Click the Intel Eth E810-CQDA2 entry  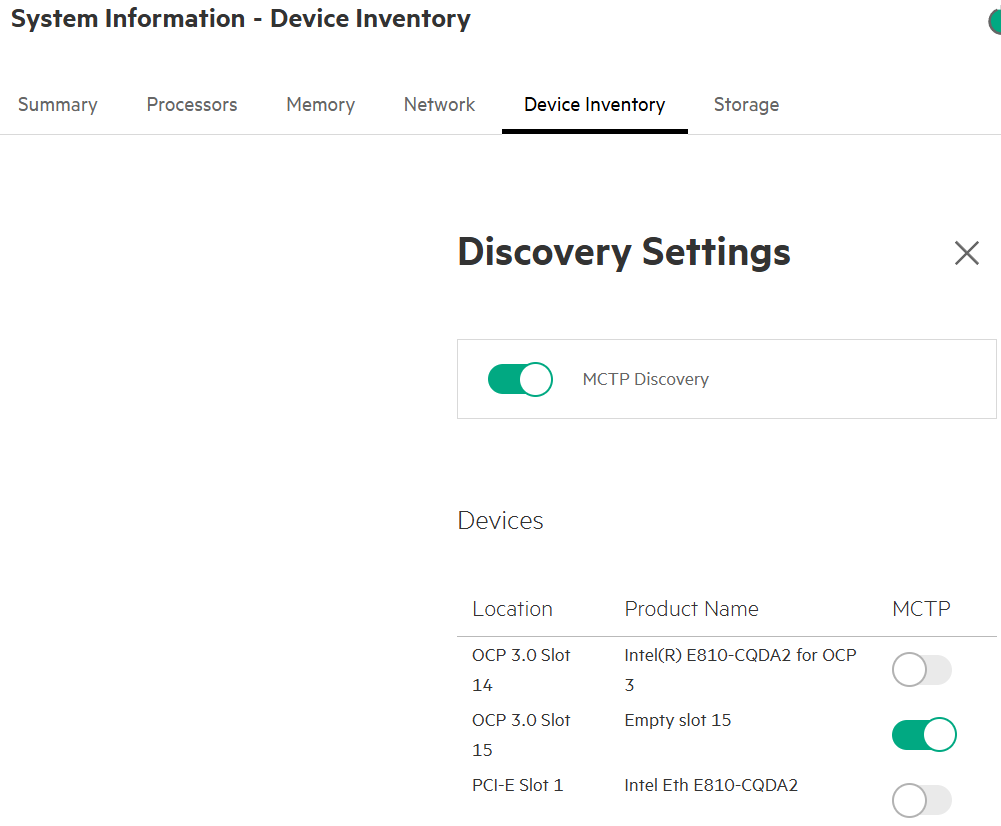[x=710, y=785]
